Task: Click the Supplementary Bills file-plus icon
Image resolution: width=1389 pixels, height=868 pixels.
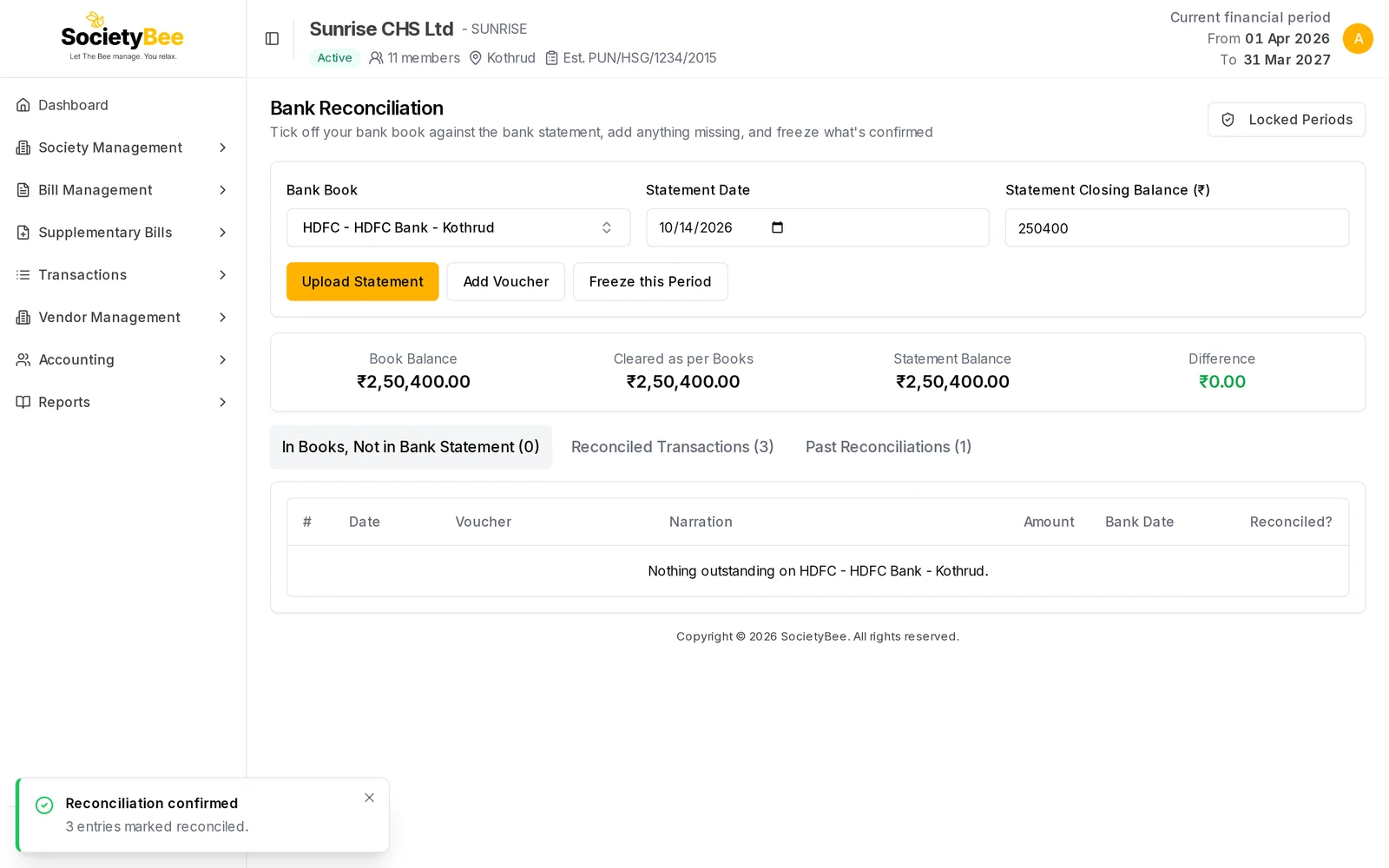Action: [23, 233]
